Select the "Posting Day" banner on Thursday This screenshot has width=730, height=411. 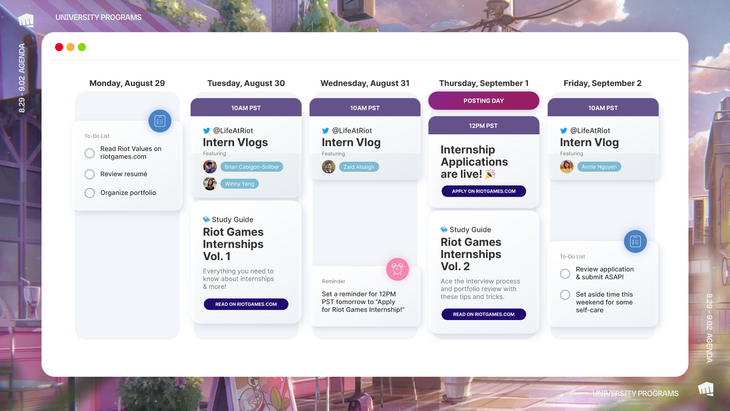click(x=483, y=100)
